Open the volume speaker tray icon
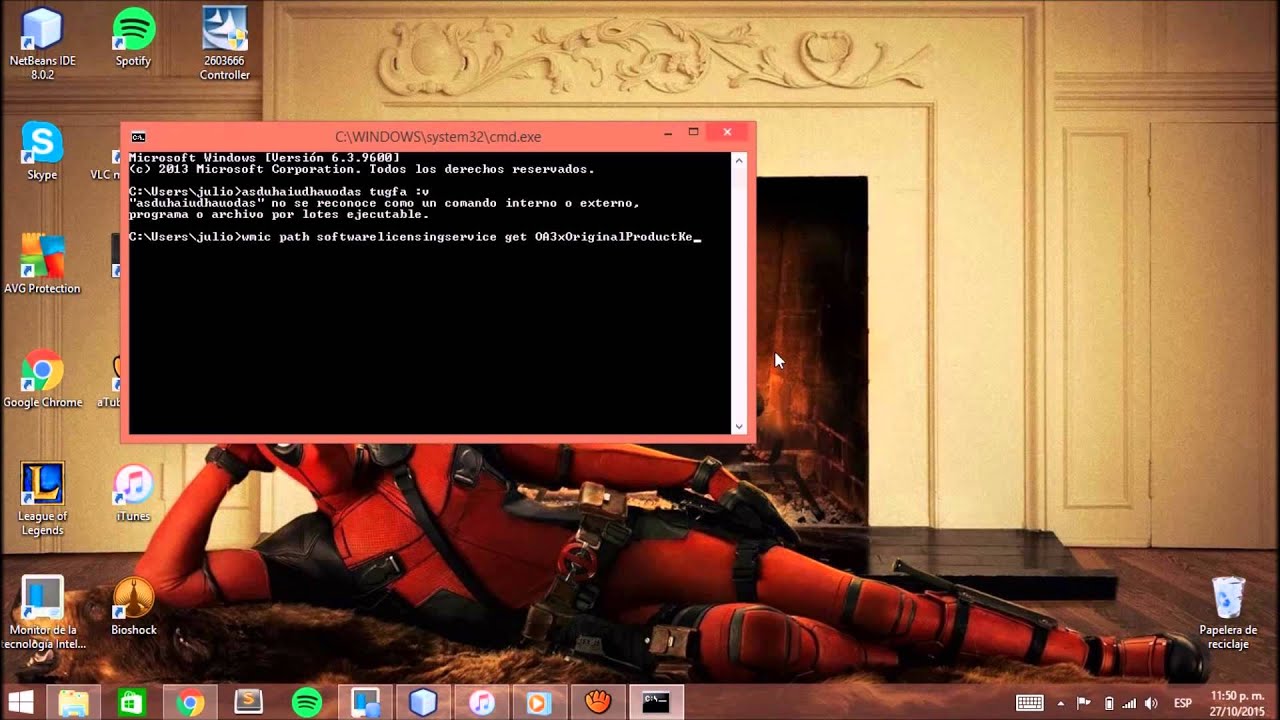Viewport: 1280px width, 720px height. 1150,703
